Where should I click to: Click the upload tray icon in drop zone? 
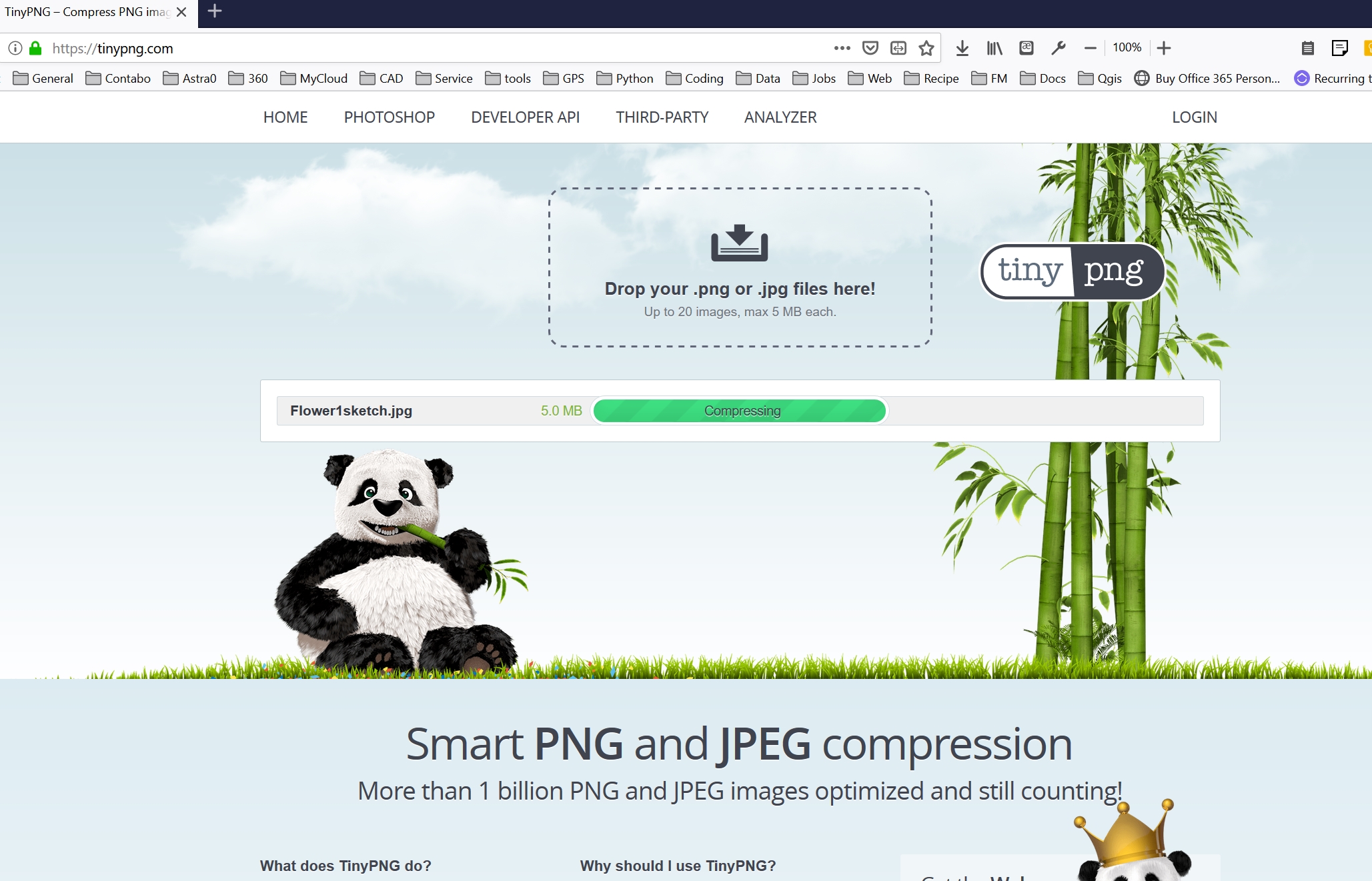739,243
